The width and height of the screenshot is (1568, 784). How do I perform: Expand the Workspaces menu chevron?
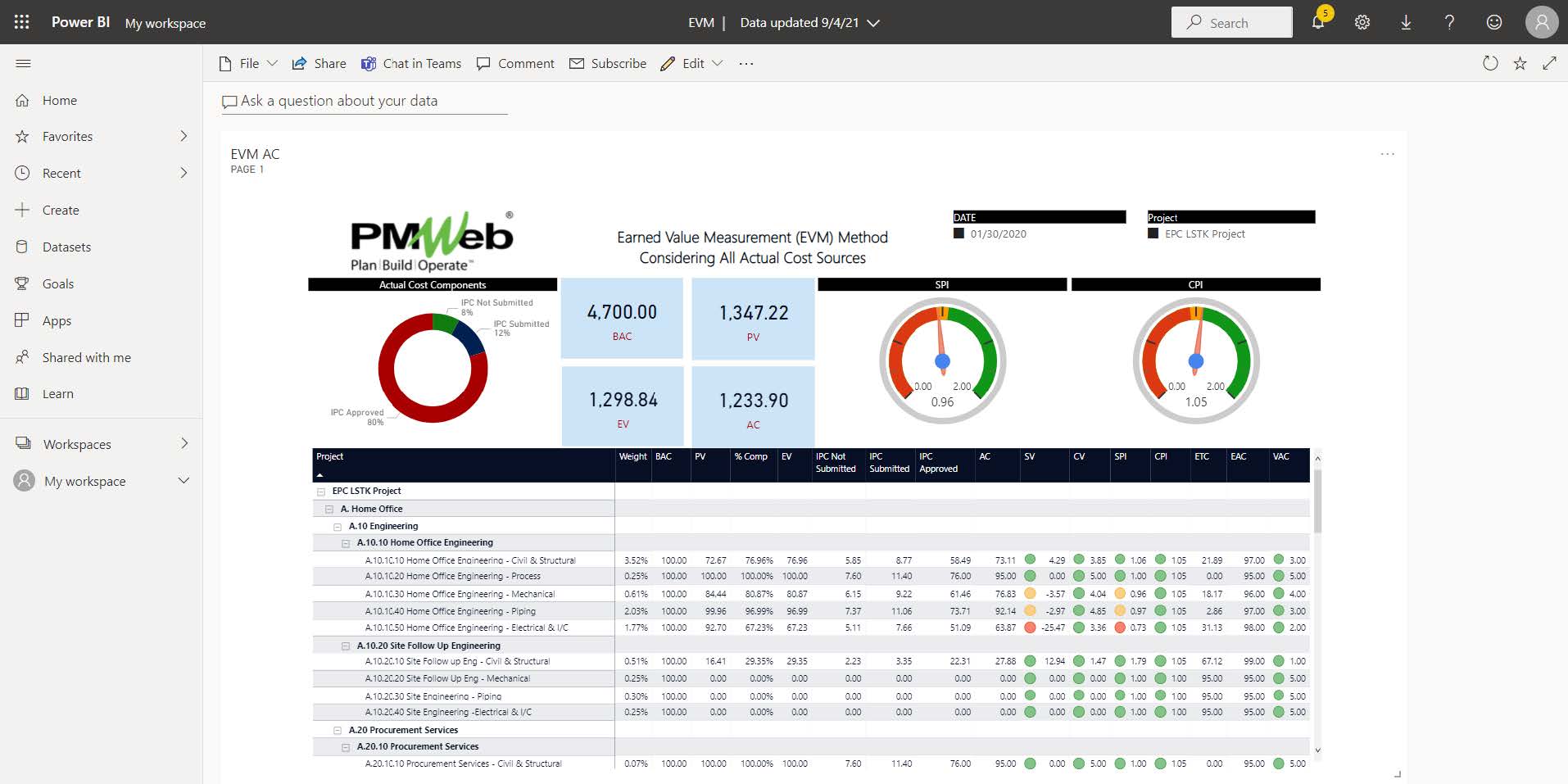tap(184, 443)
